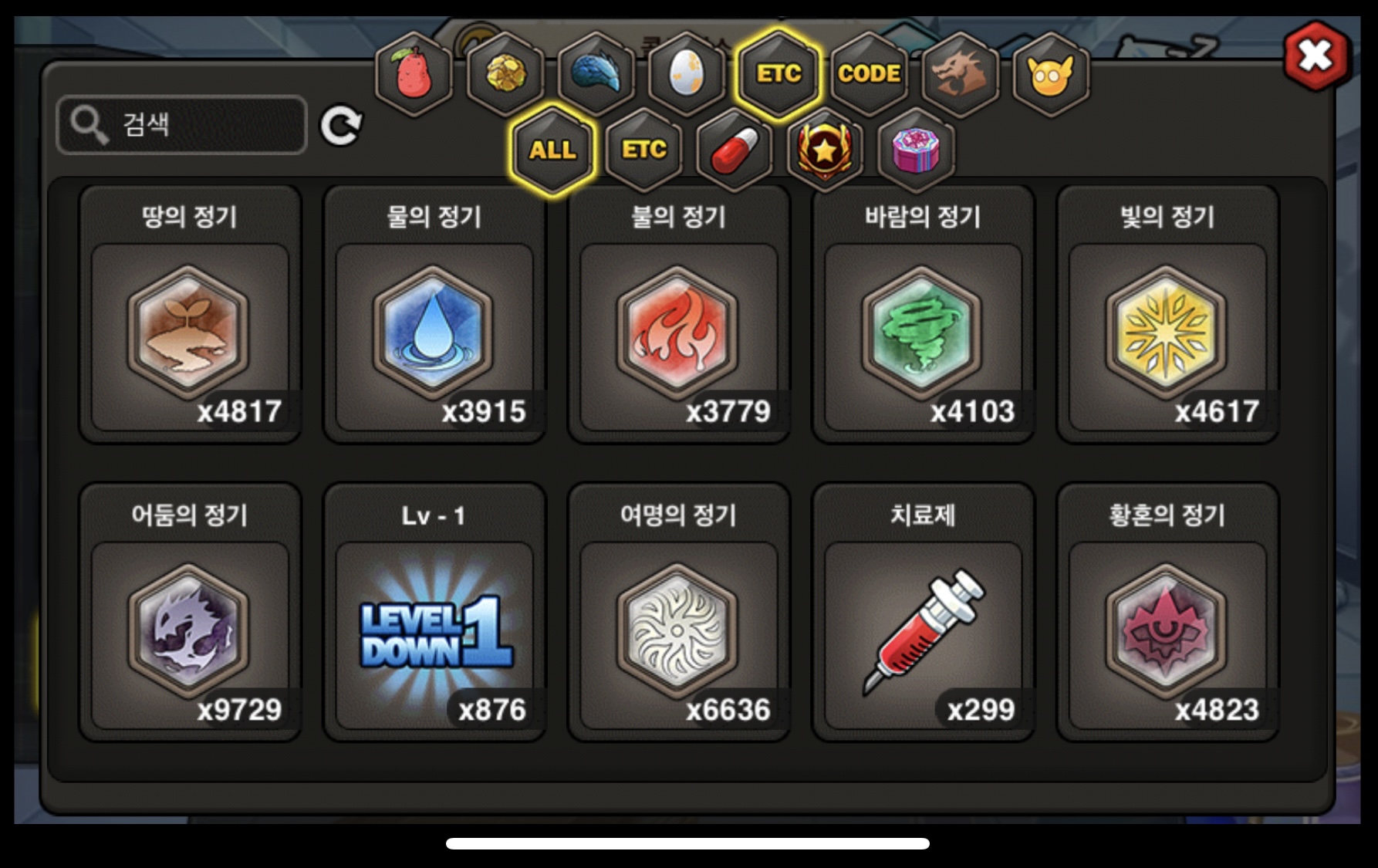Filter by star medal badge items
The width and height of the screenshot is (1378, 868).
point(825,150)
